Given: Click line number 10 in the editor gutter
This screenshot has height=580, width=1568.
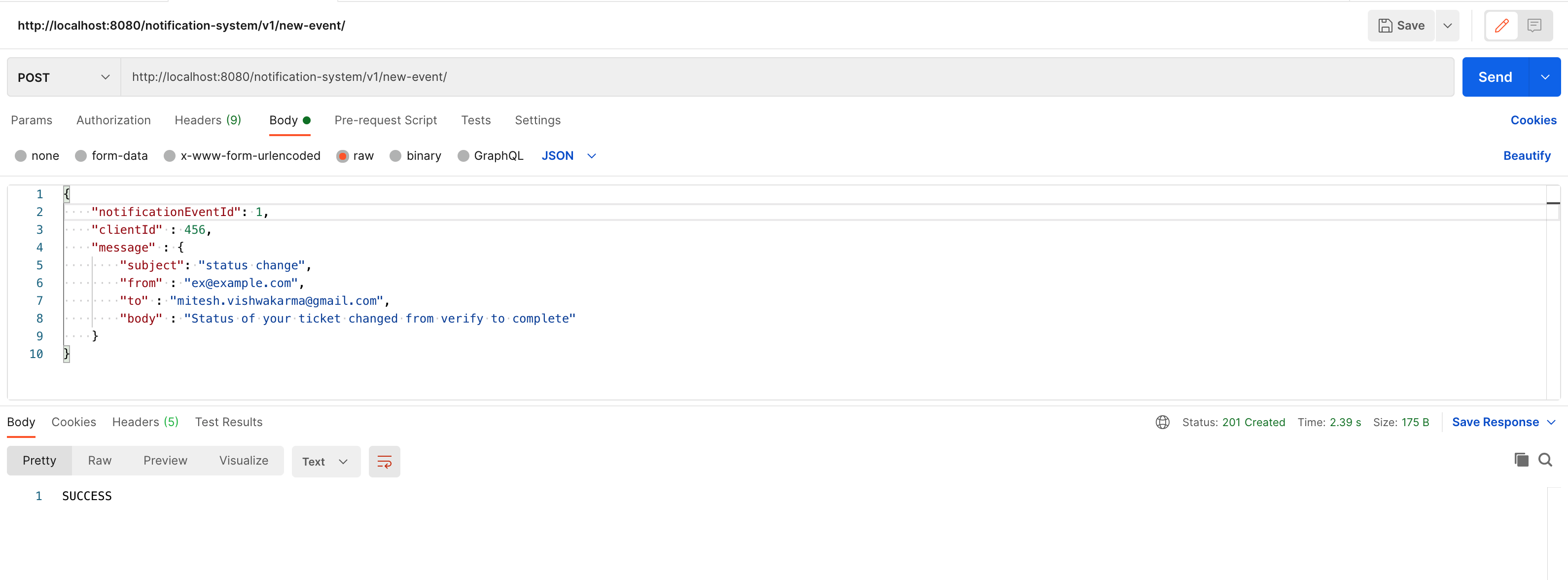Looking at the screenshot, I should 36,354.
